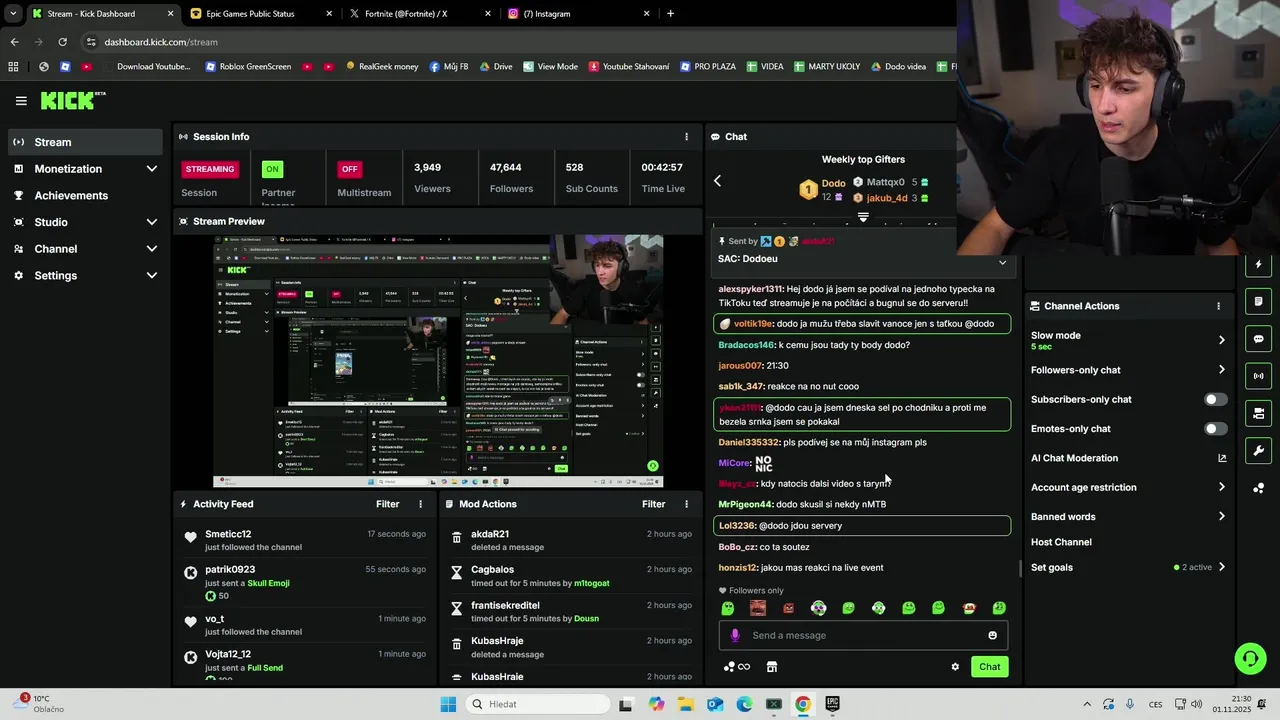Click the channel points infinity icon

point(737,667)
